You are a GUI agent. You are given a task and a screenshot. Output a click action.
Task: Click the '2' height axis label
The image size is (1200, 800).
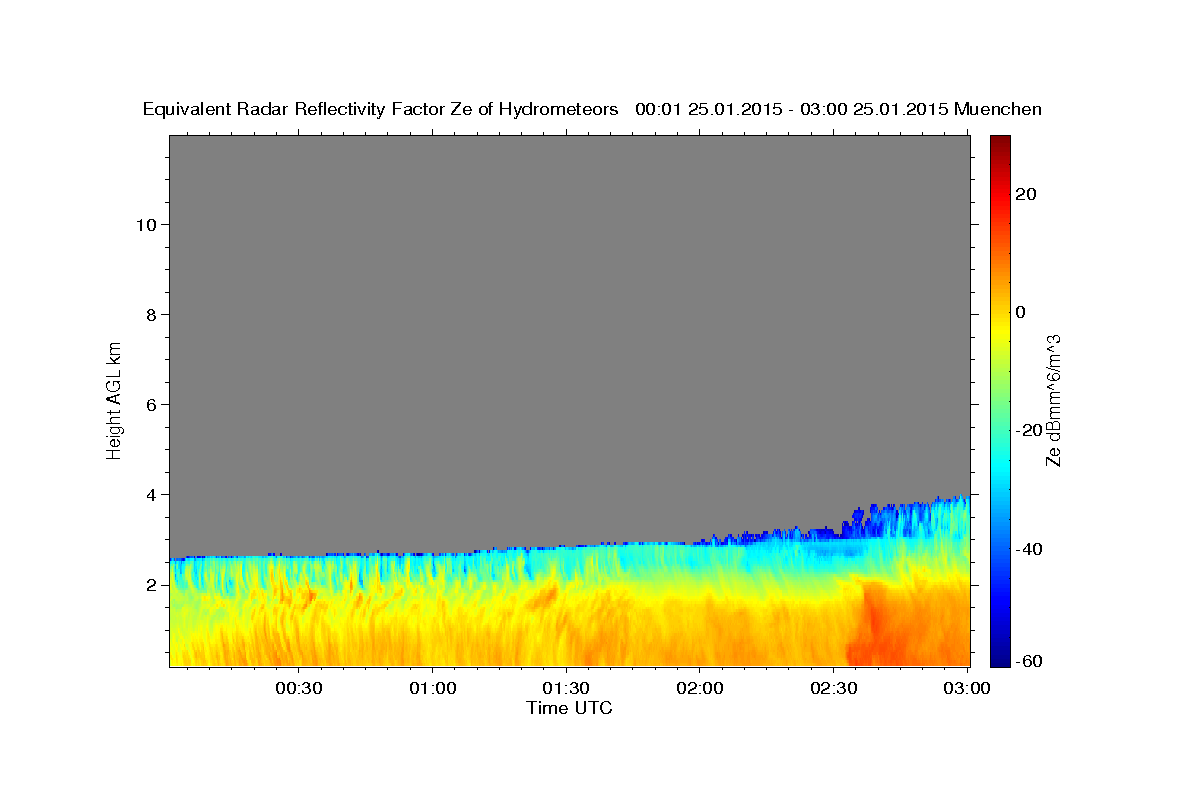[152, 584]
